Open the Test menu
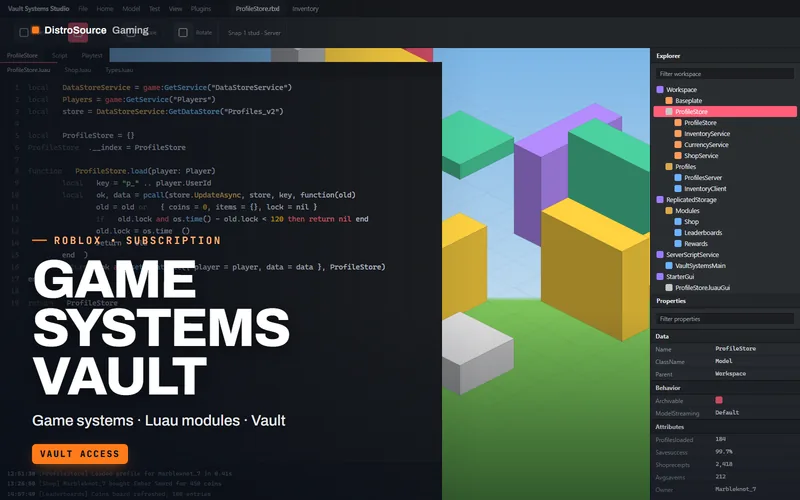The width and height of the screenshot is (800, 500). coord(155,9)
